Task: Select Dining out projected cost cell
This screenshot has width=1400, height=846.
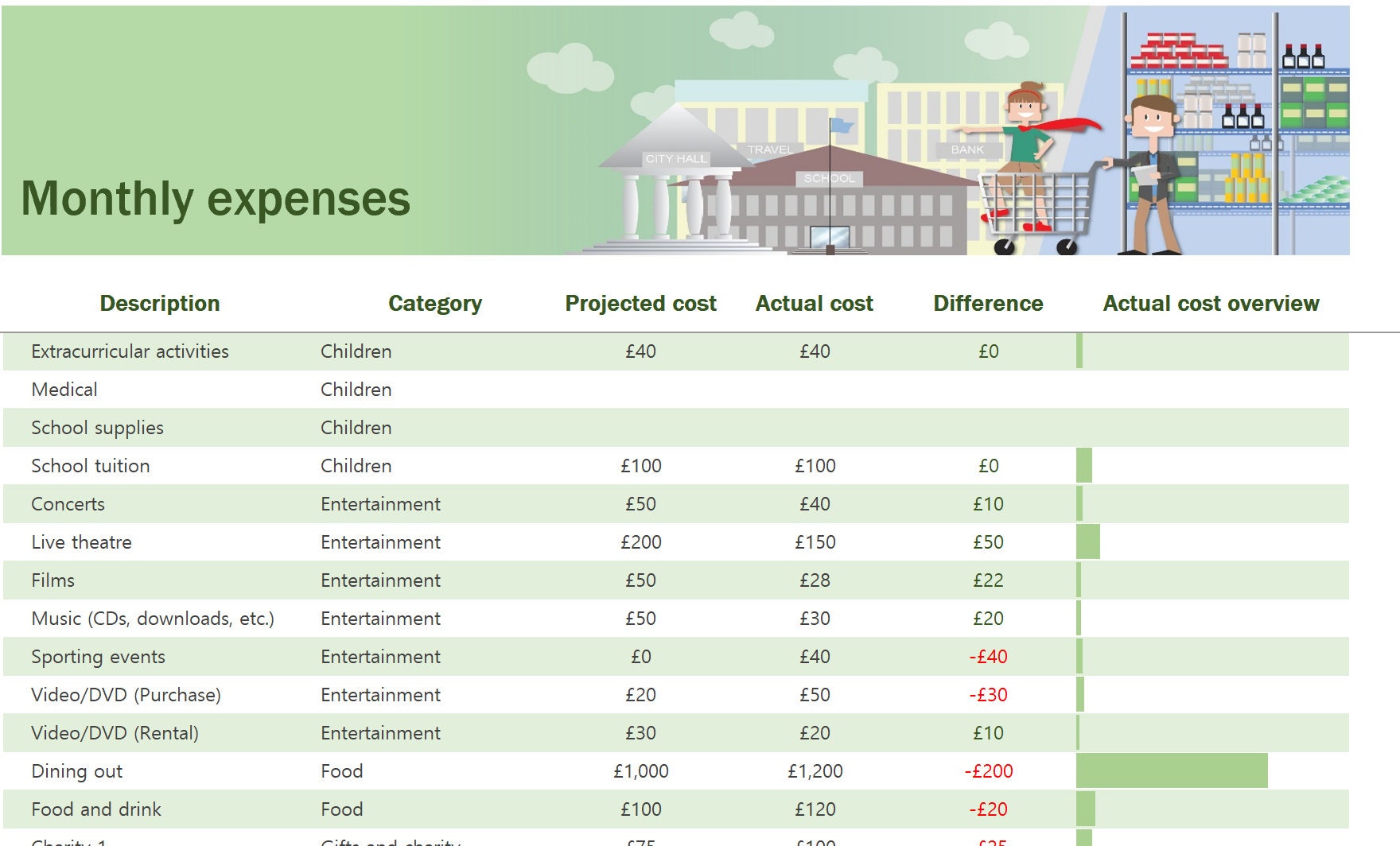Action: [x=640, y=771]
